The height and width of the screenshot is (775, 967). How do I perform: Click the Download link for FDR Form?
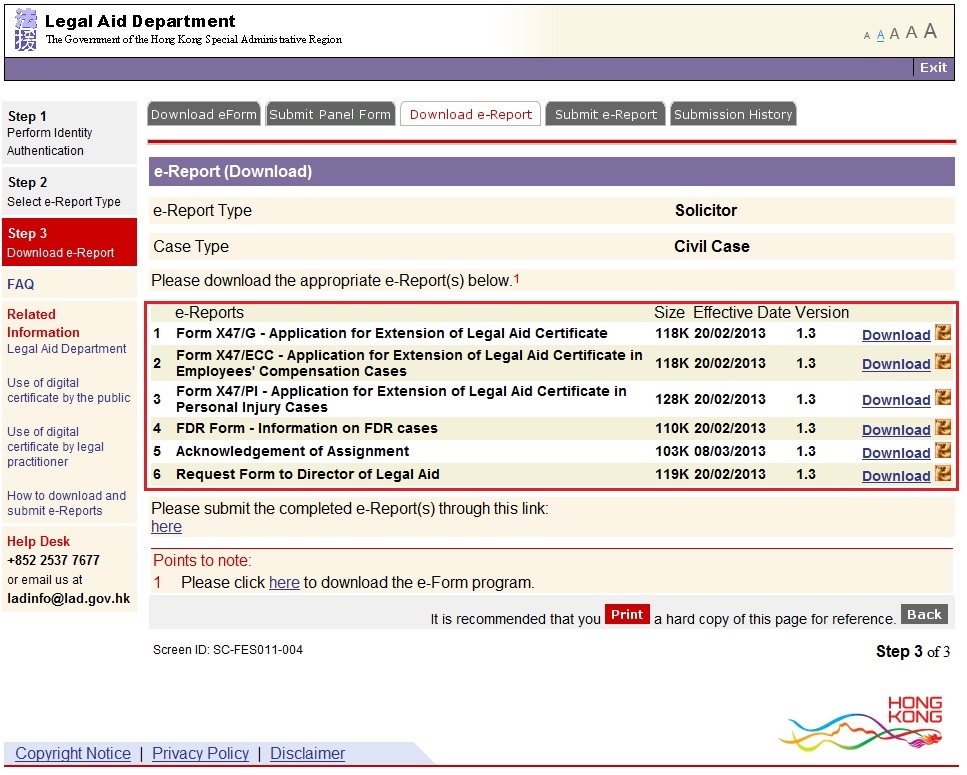tap(896, 430)
